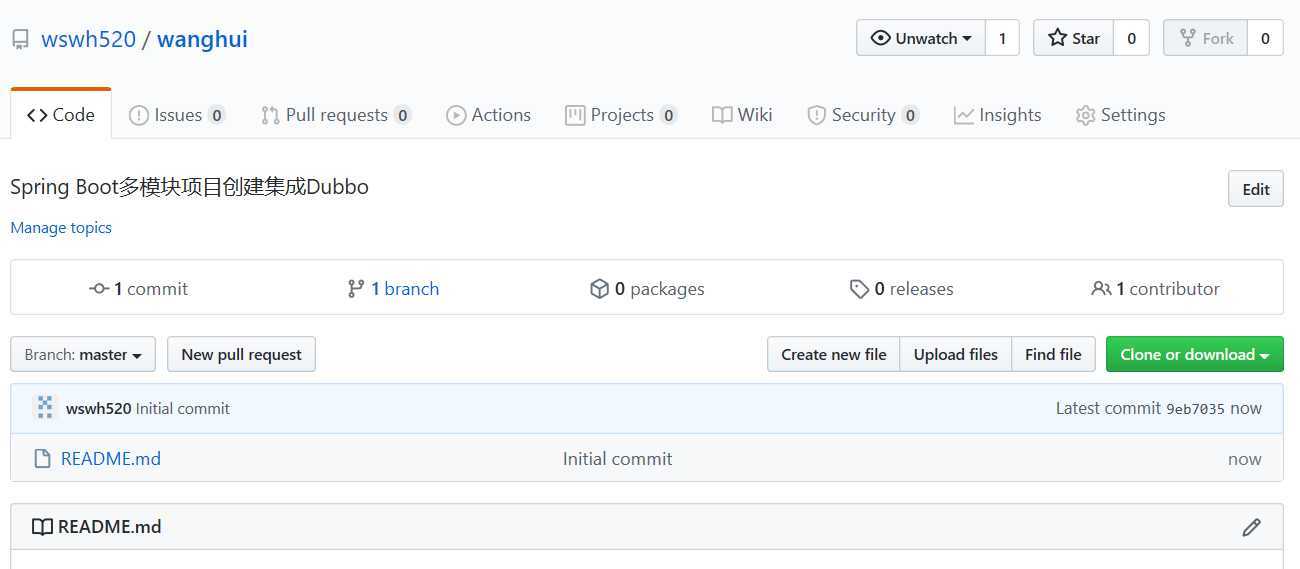Click the Unwatch eye button
Viewport: 1300px width, 569px height.
pyautogui.click(x=921, y=38)
